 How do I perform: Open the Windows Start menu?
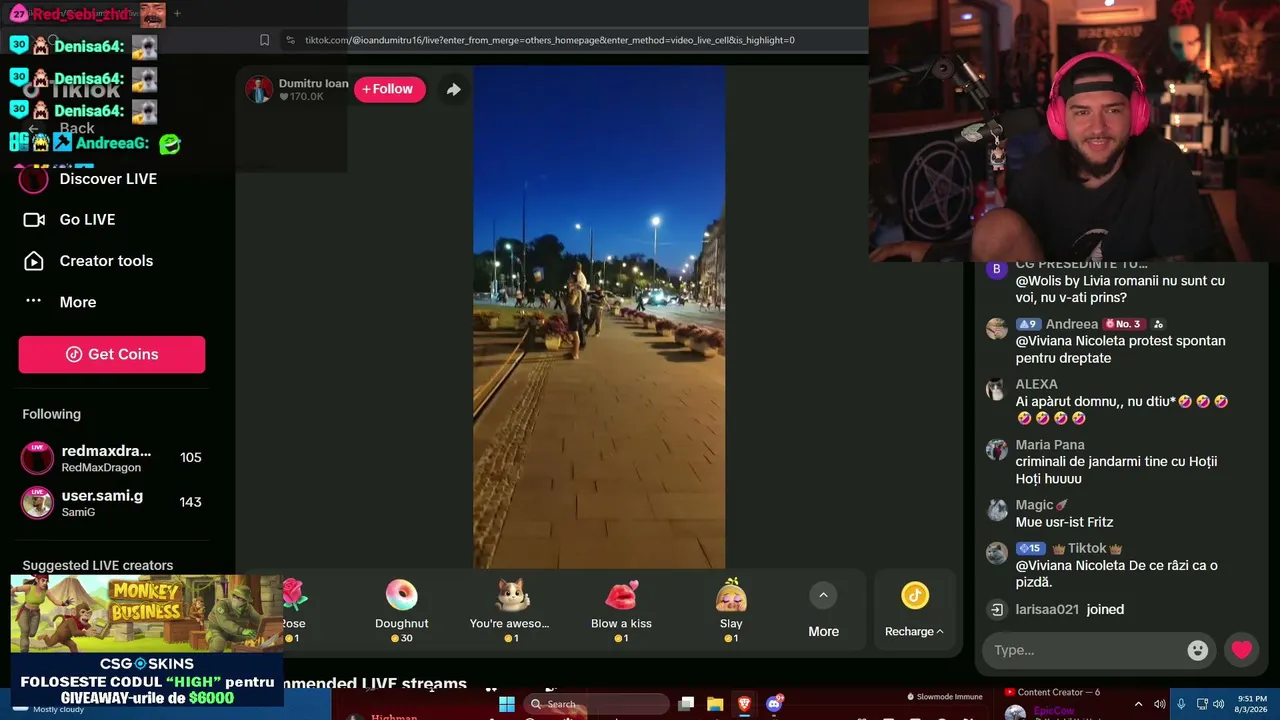(x=506, y=704)
